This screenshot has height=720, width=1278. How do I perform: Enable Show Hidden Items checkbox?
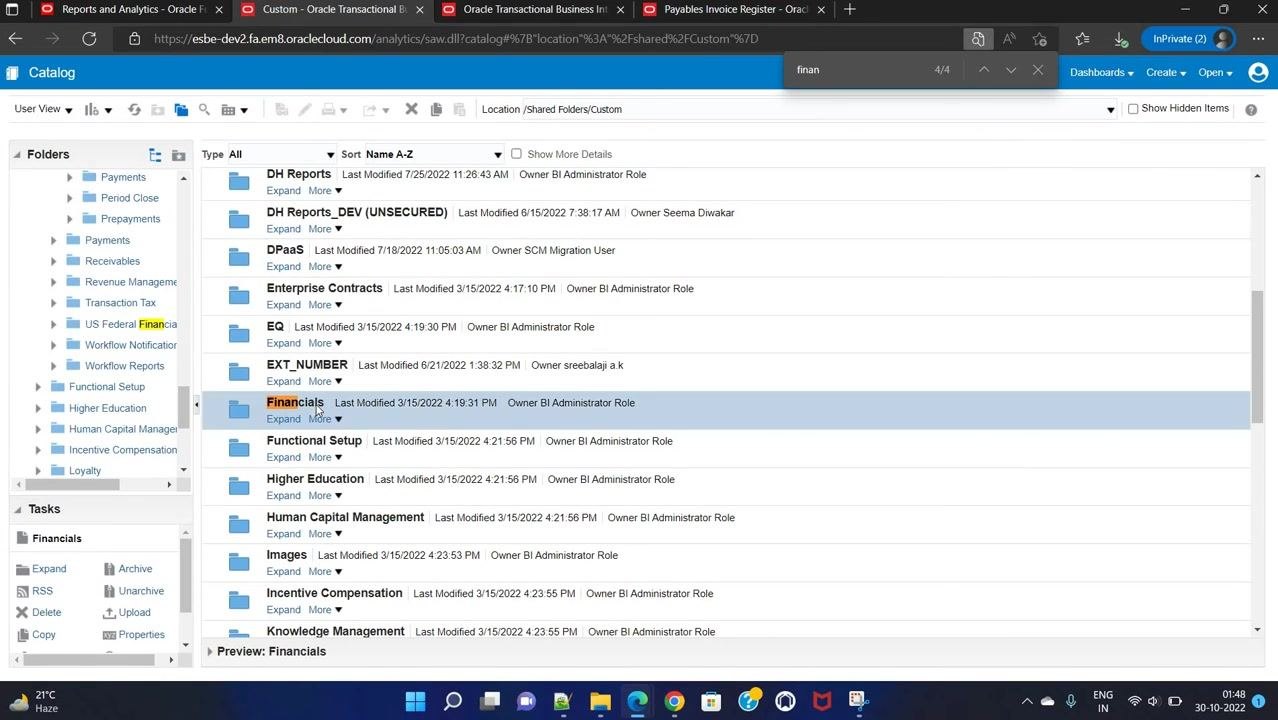(x=1133, y=109)
